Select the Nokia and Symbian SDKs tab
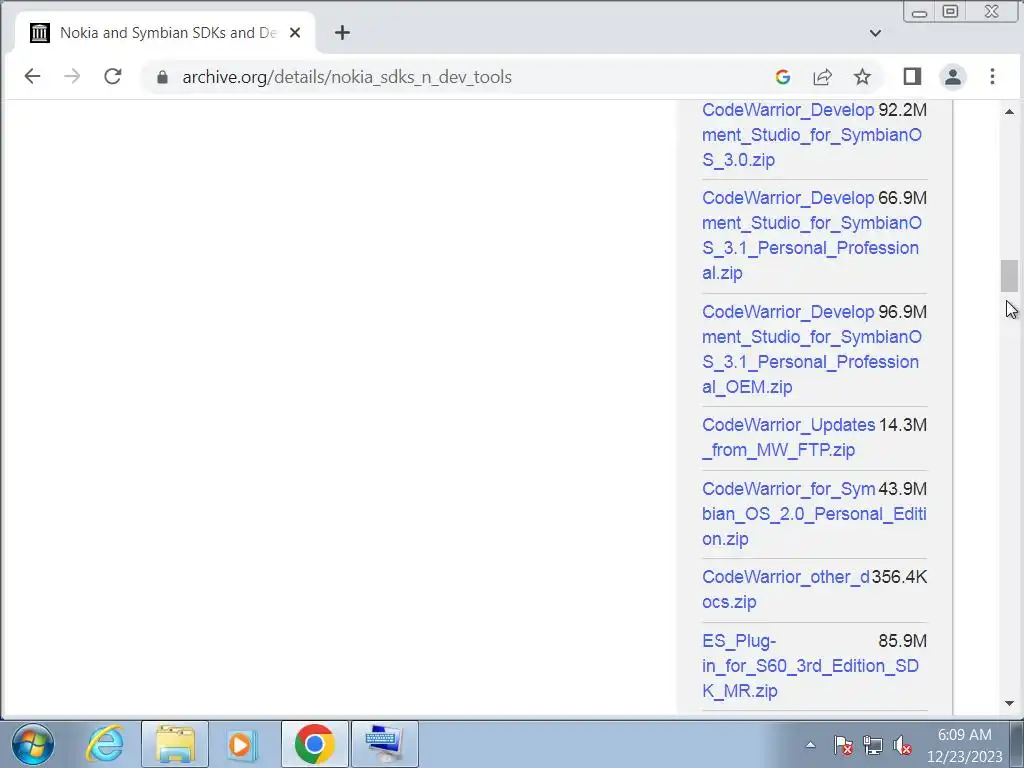Image resolution: width=1024 pixels, height=768 pixels. [166, 33]
